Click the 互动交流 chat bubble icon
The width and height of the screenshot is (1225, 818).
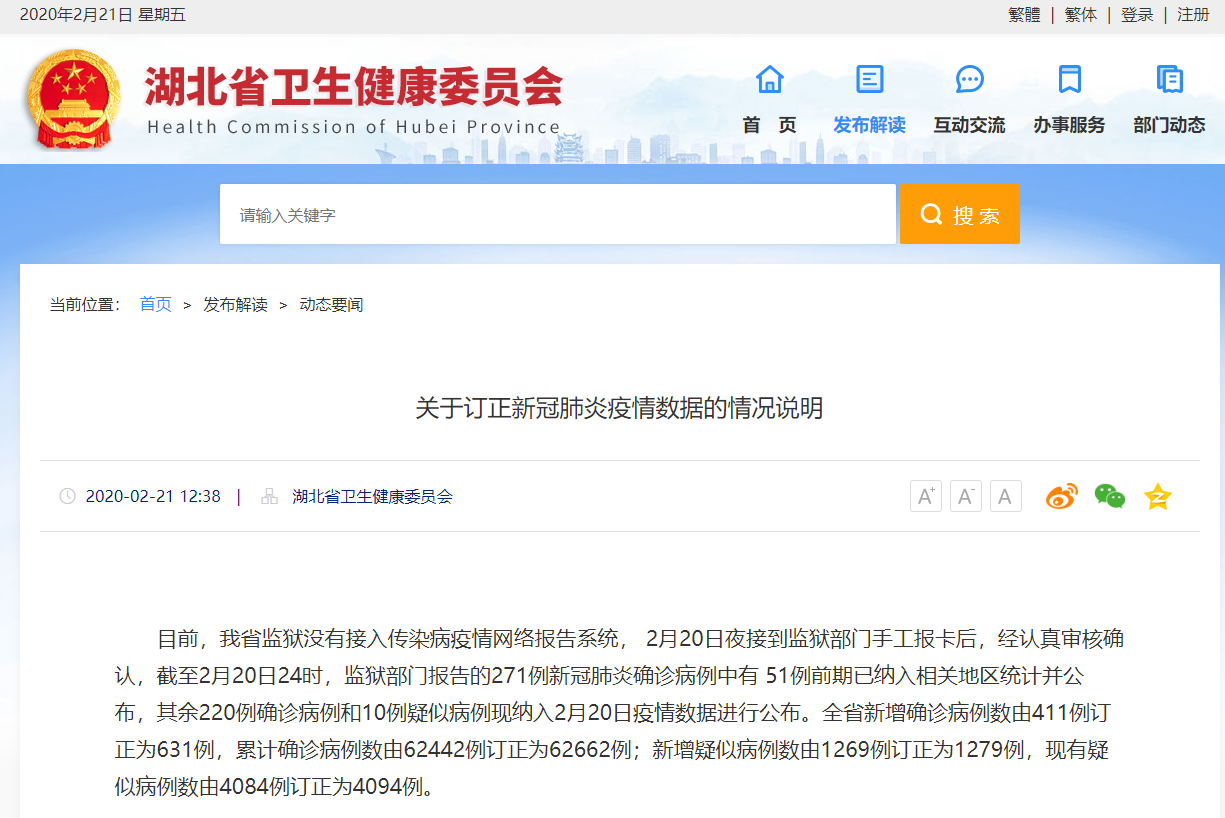[968, 78]
